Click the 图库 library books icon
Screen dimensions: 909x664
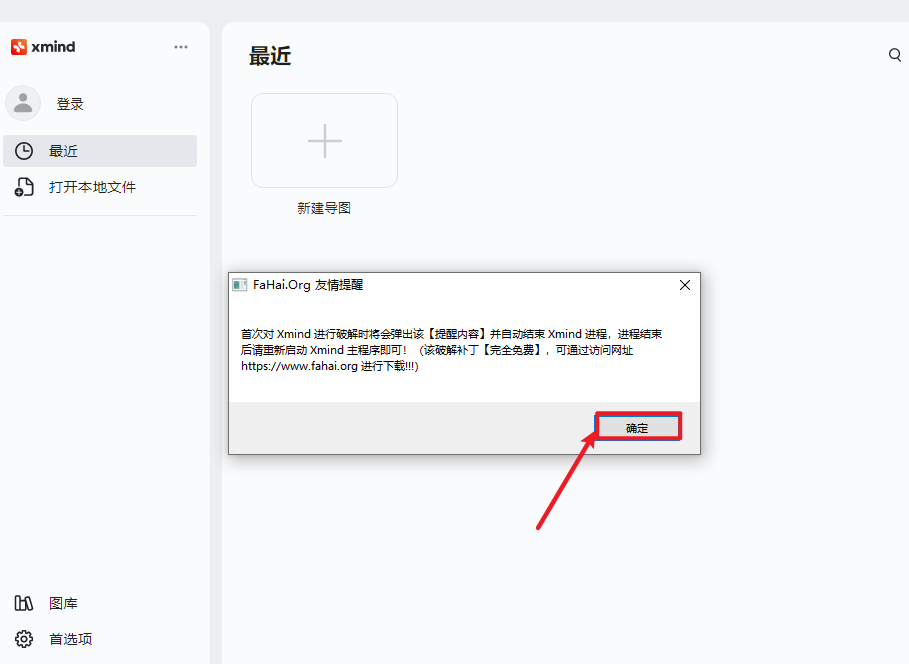pyautogui.click(x=24, y=603)
